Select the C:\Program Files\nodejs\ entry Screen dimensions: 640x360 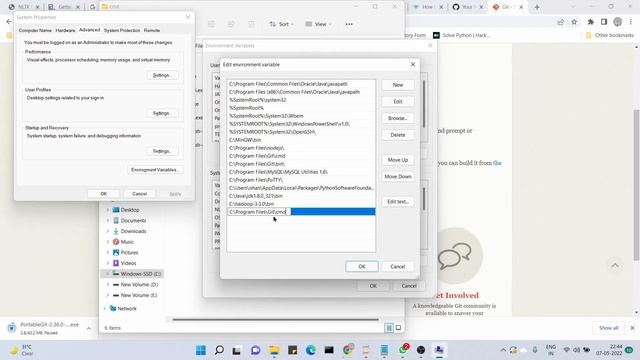click(301, 148)
